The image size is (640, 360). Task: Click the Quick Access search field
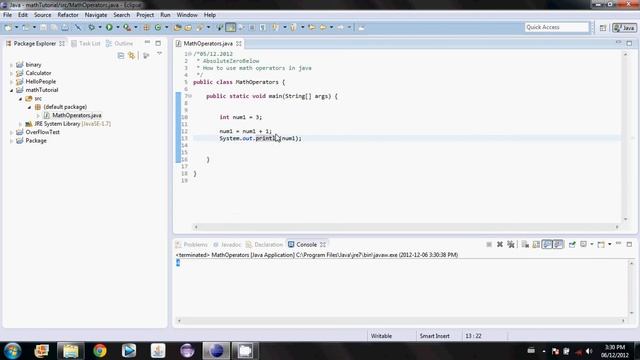tap(556, 27)
